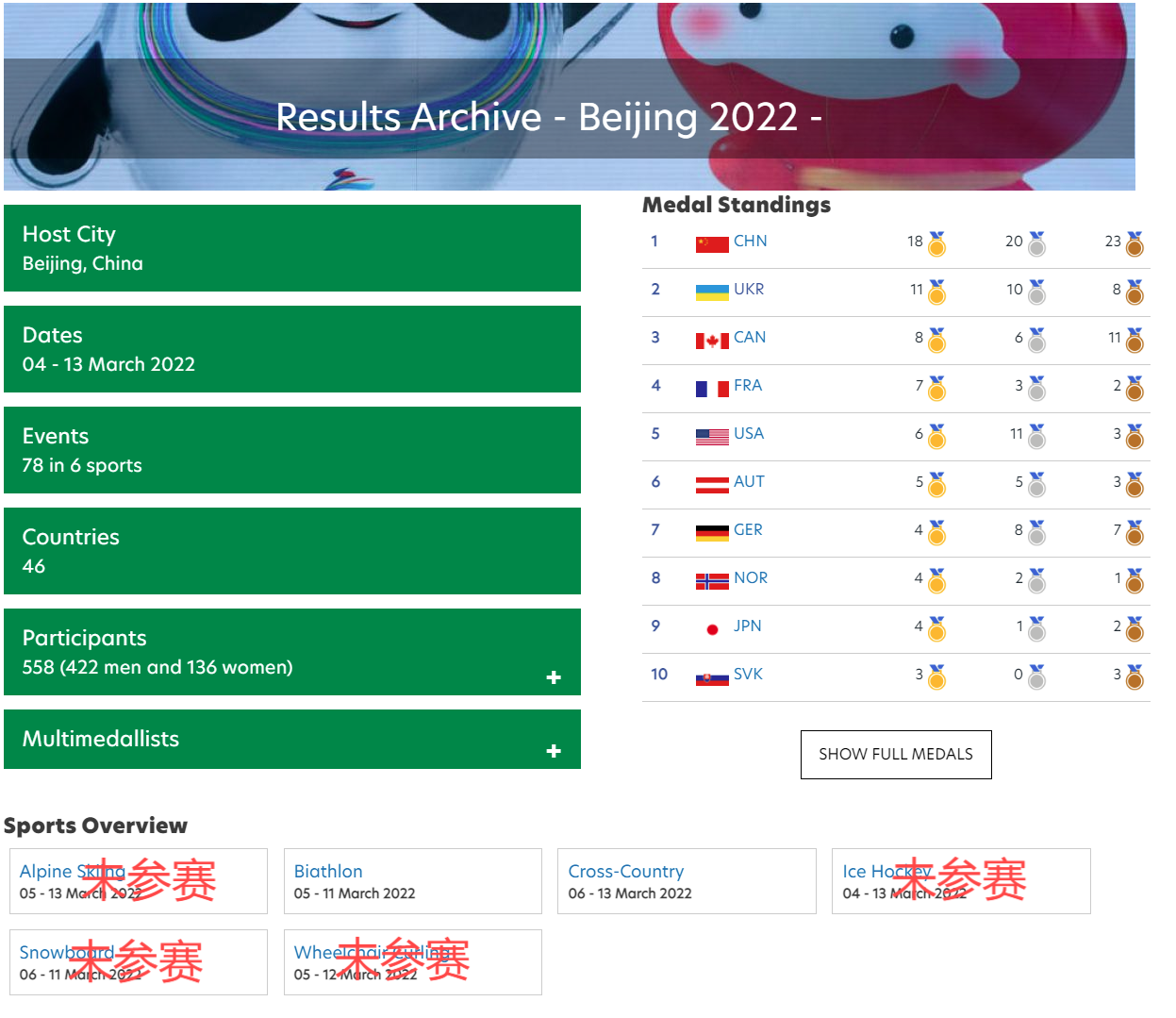Image resolution: width=1176 pixels, height=1018 pixels.
Task: Click the Japan flag icon
Action: click(712, 629)
